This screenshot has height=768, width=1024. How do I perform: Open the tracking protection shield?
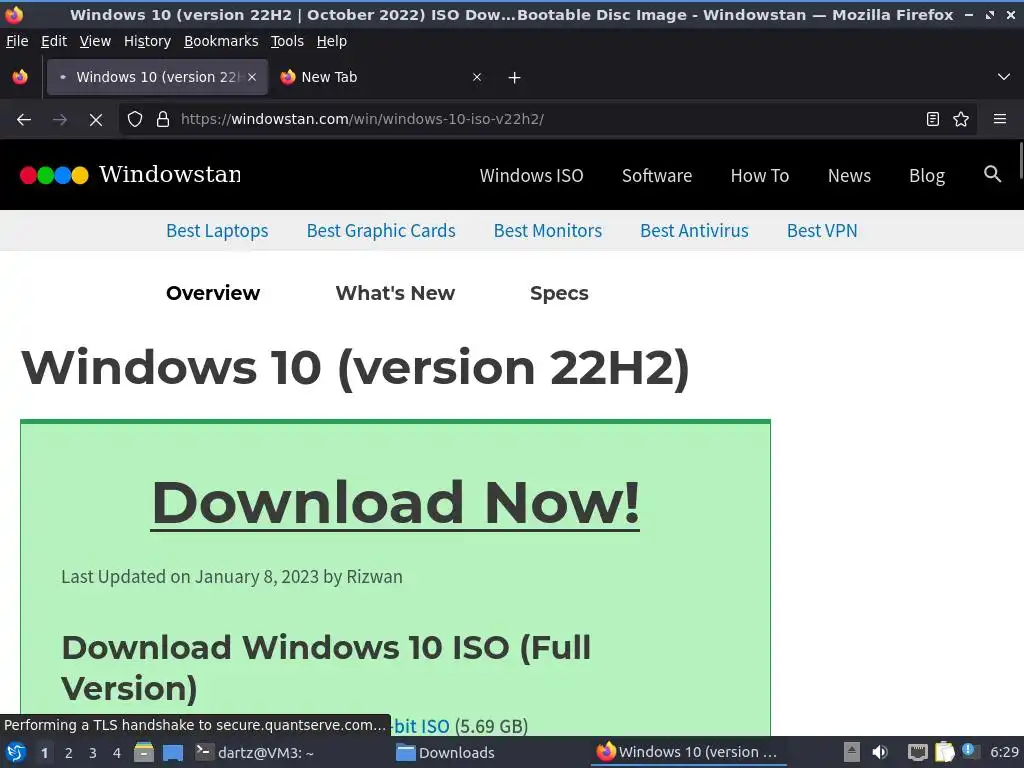(135, 120)
